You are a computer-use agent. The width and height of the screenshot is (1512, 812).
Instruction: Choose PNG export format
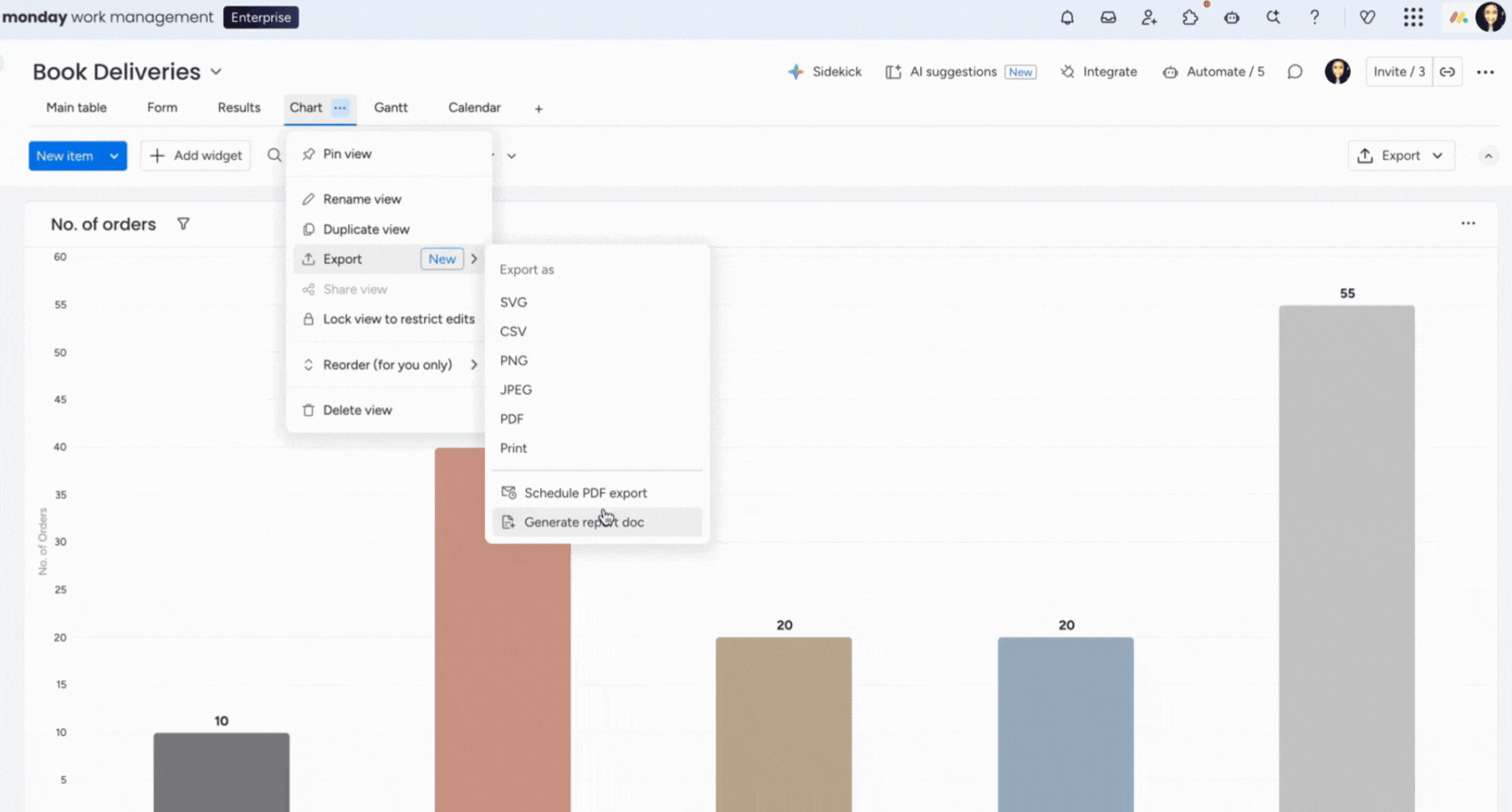click(514, 361)
